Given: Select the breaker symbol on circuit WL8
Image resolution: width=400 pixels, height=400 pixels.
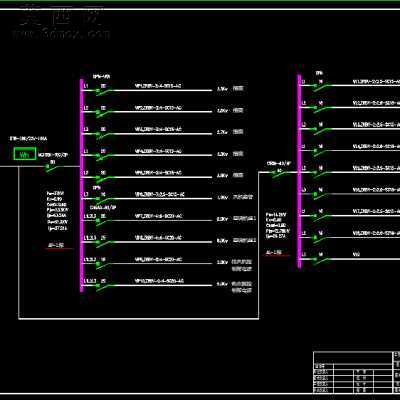Looking at the screenshot, I should [322, 238].
